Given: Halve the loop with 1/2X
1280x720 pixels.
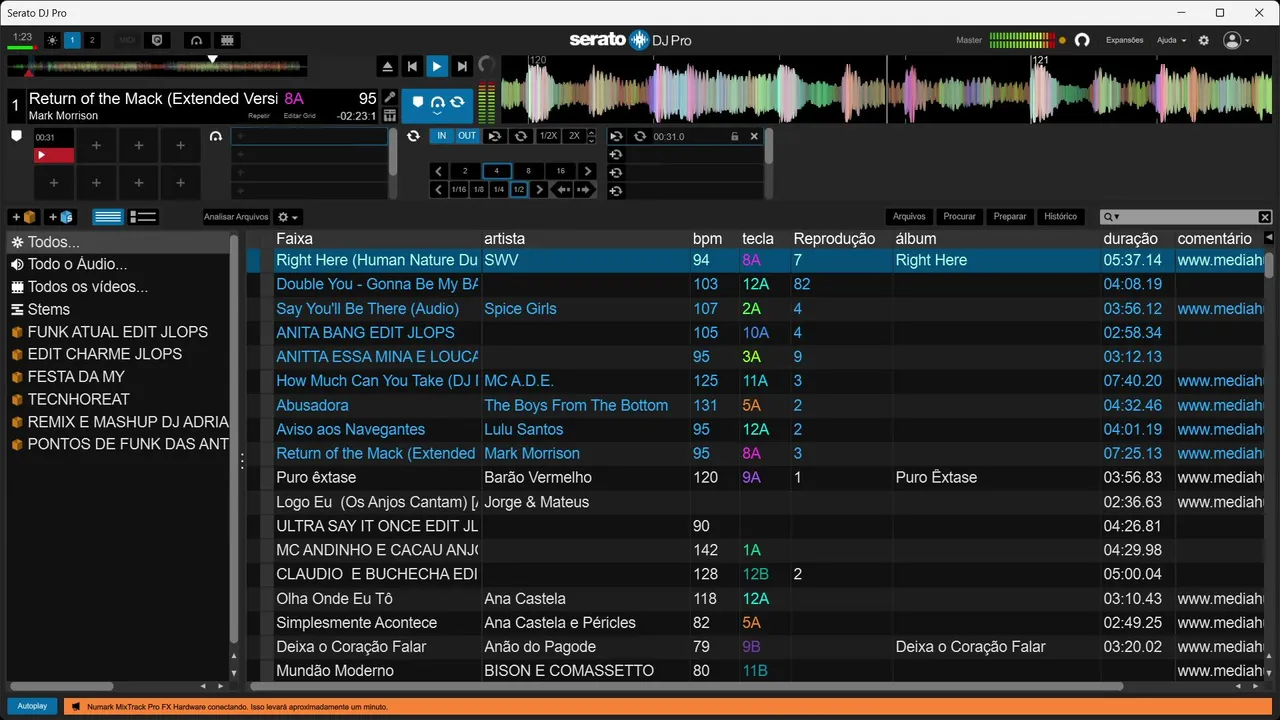Looking at the screenshot, I should coord(548,136).
